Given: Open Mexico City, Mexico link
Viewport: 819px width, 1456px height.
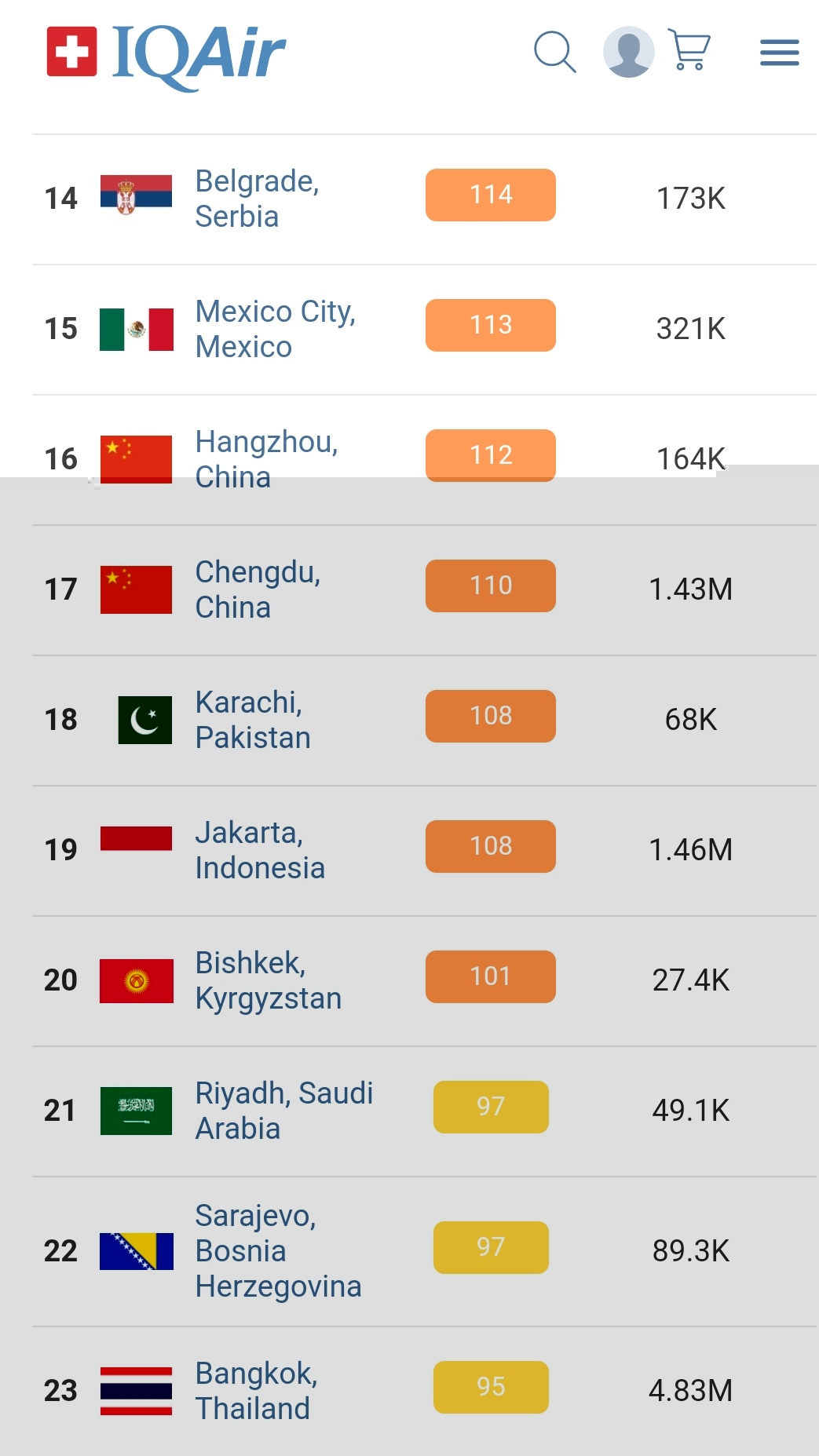Looking at the screenshot, I should 275,329.
